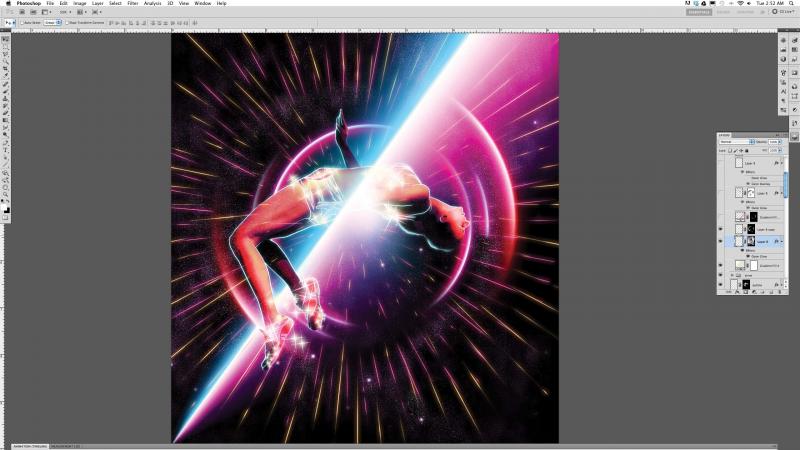Select the Eraser tool

(x=6, y=112)
